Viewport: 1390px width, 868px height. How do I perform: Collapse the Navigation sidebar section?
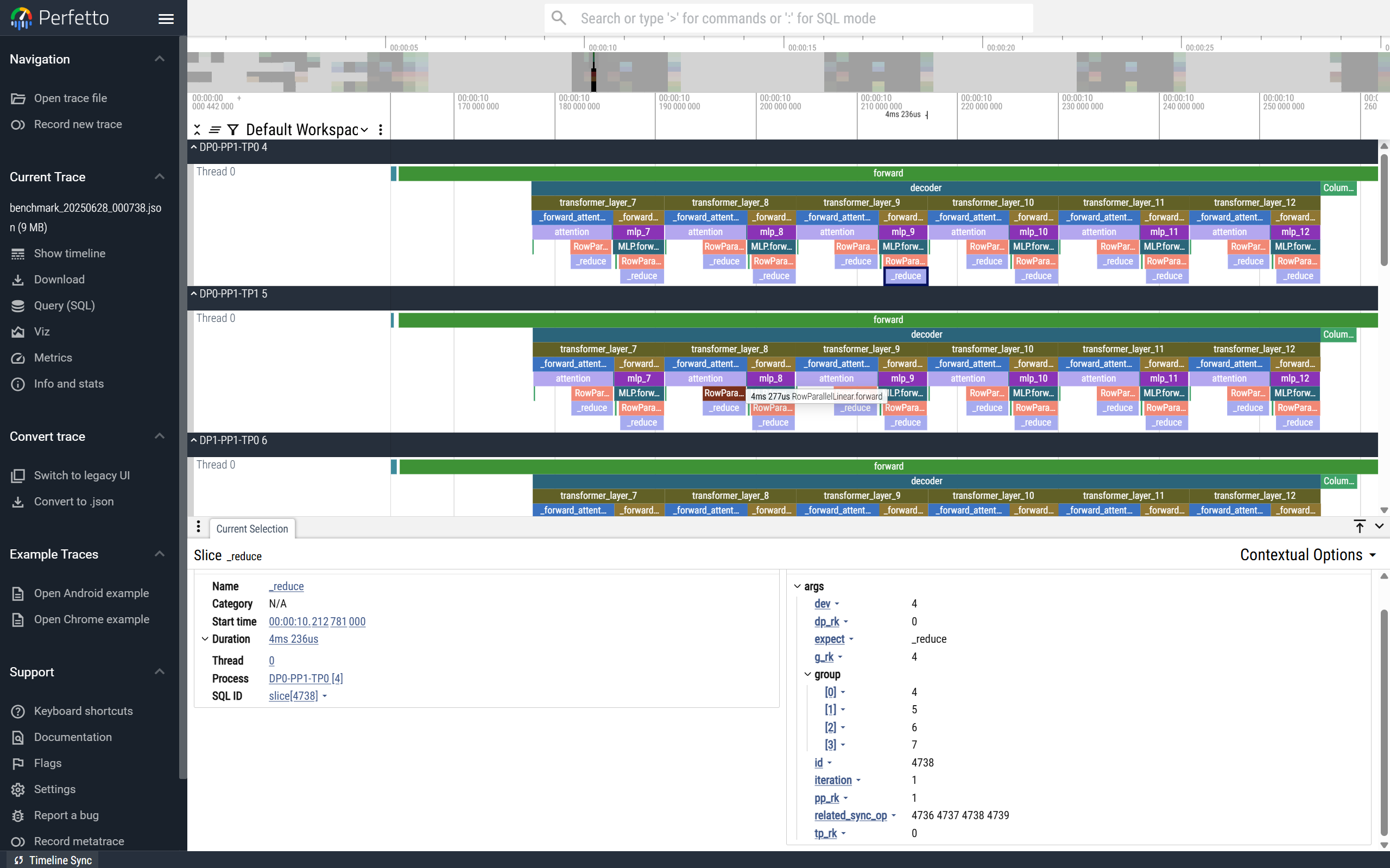[x=160, y=59]
